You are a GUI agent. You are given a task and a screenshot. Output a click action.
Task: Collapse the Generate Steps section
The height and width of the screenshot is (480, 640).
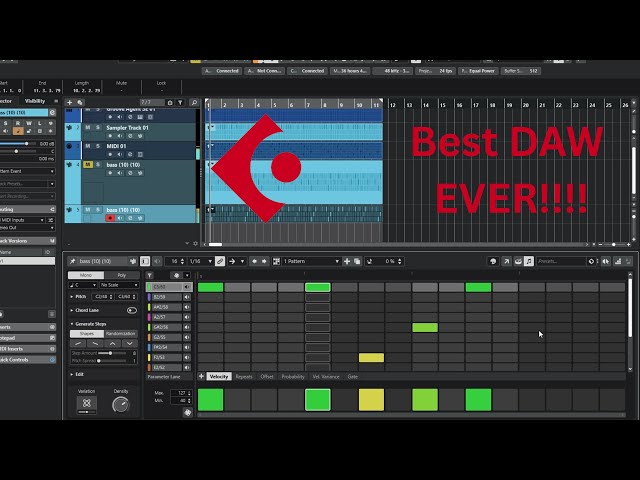tap(72, 324)
